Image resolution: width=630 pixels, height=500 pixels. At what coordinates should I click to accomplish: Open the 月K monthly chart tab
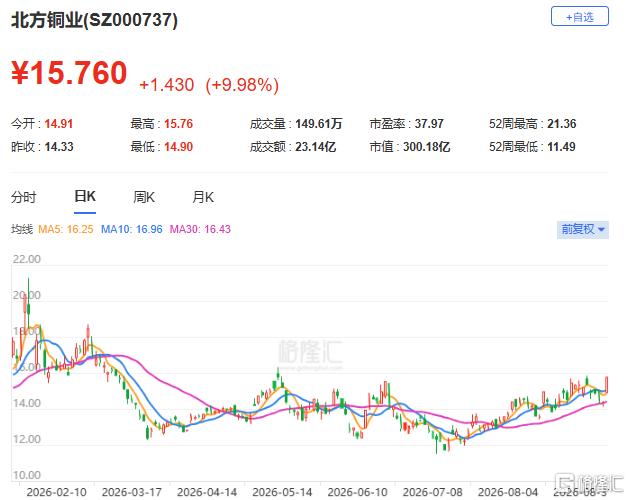click(x=203, y=197)
